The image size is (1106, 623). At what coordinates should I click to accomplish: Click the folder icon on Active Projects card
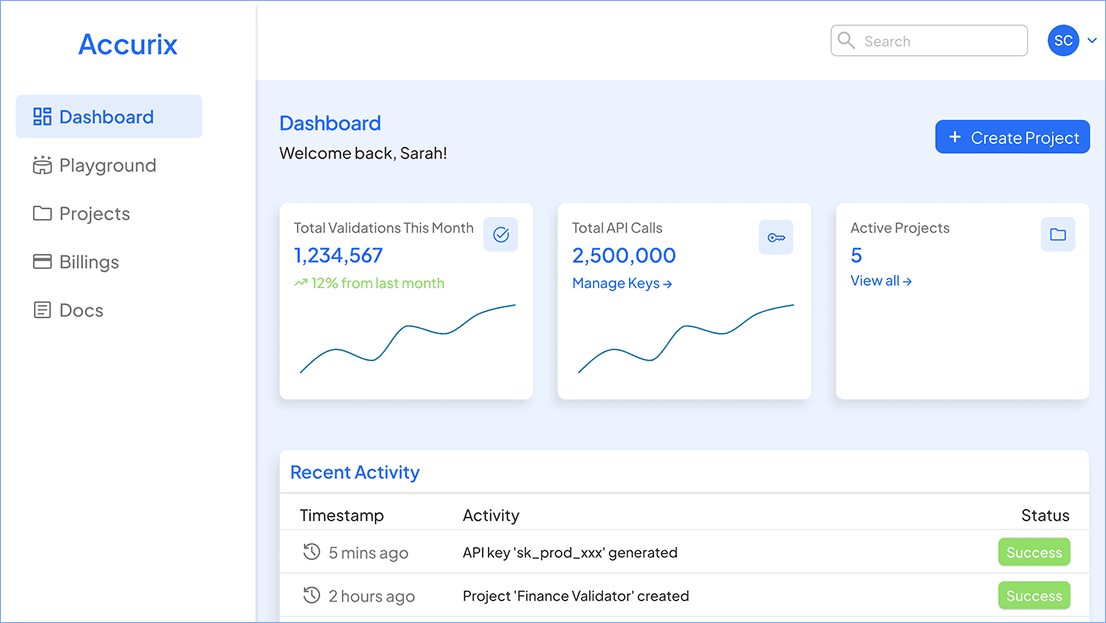(x=1057, y=235)
